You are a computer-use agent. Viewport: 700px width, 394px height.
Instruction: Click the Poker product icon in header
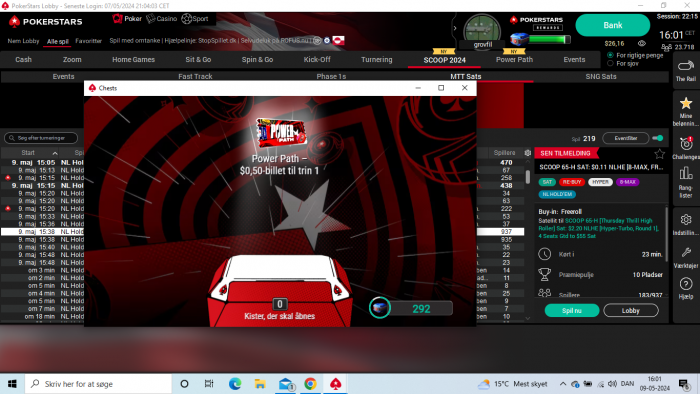[x=117, y=18]
